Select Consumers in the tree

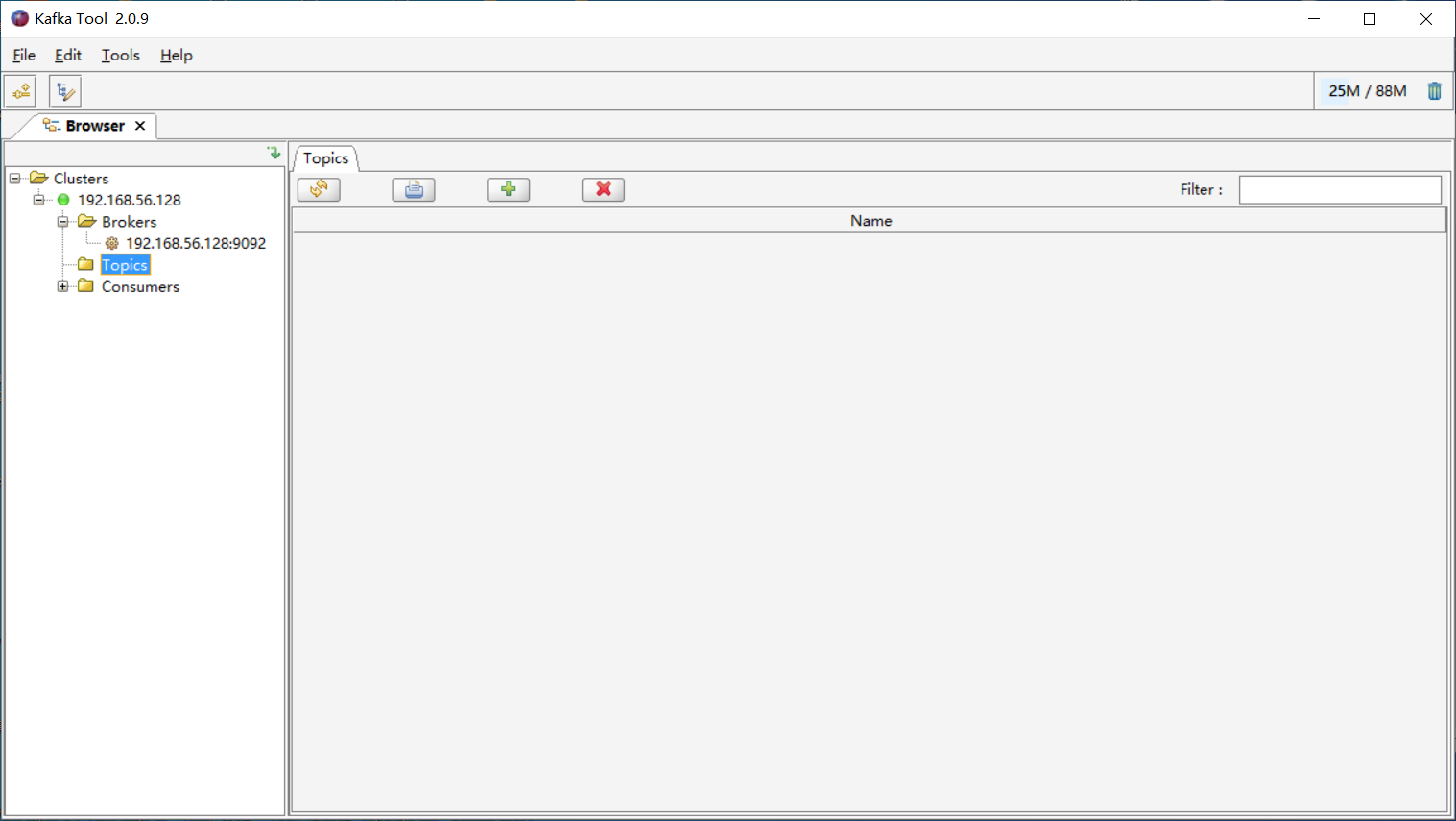[x=140, y=286]
